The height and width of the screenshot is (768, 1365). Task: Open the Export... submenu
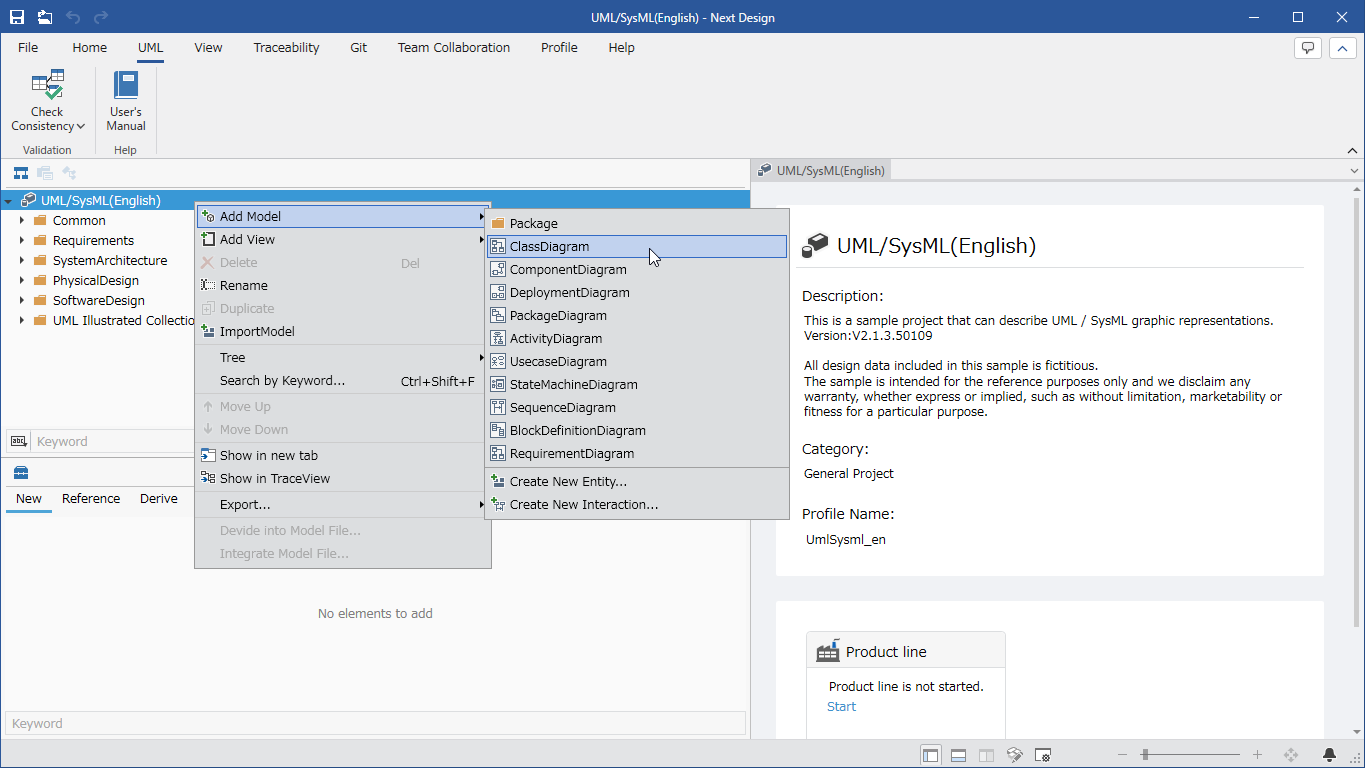click(342, 504)
